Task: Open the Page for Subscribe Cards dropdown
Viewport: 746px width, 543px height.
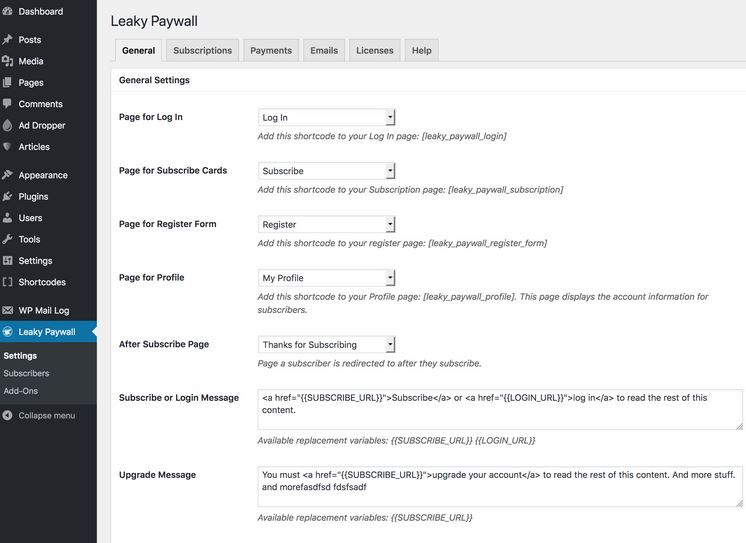Action: point(326,171)
